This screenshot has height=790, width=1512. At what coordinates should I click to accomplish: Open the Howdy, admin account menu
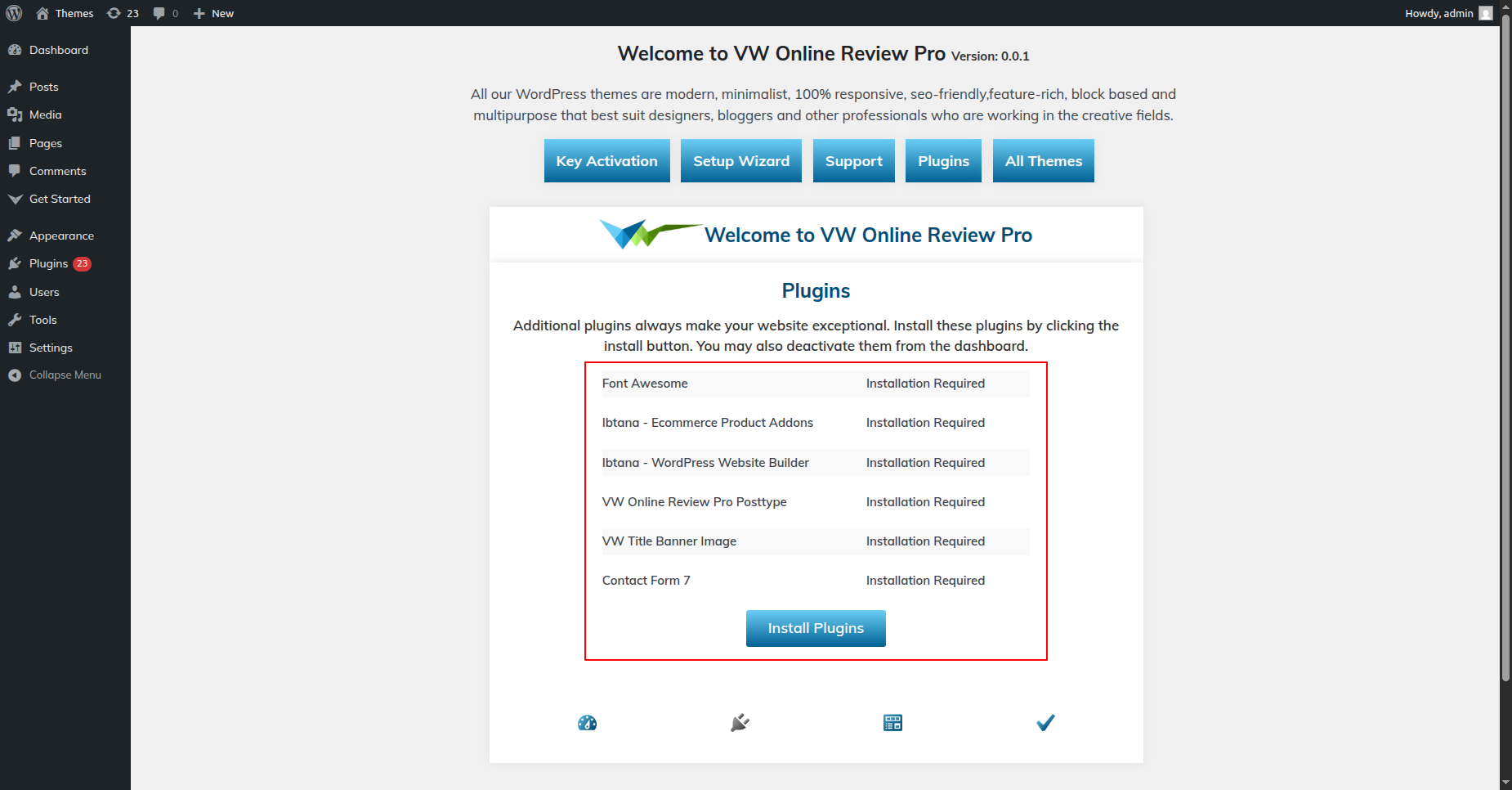(1438, 13)
